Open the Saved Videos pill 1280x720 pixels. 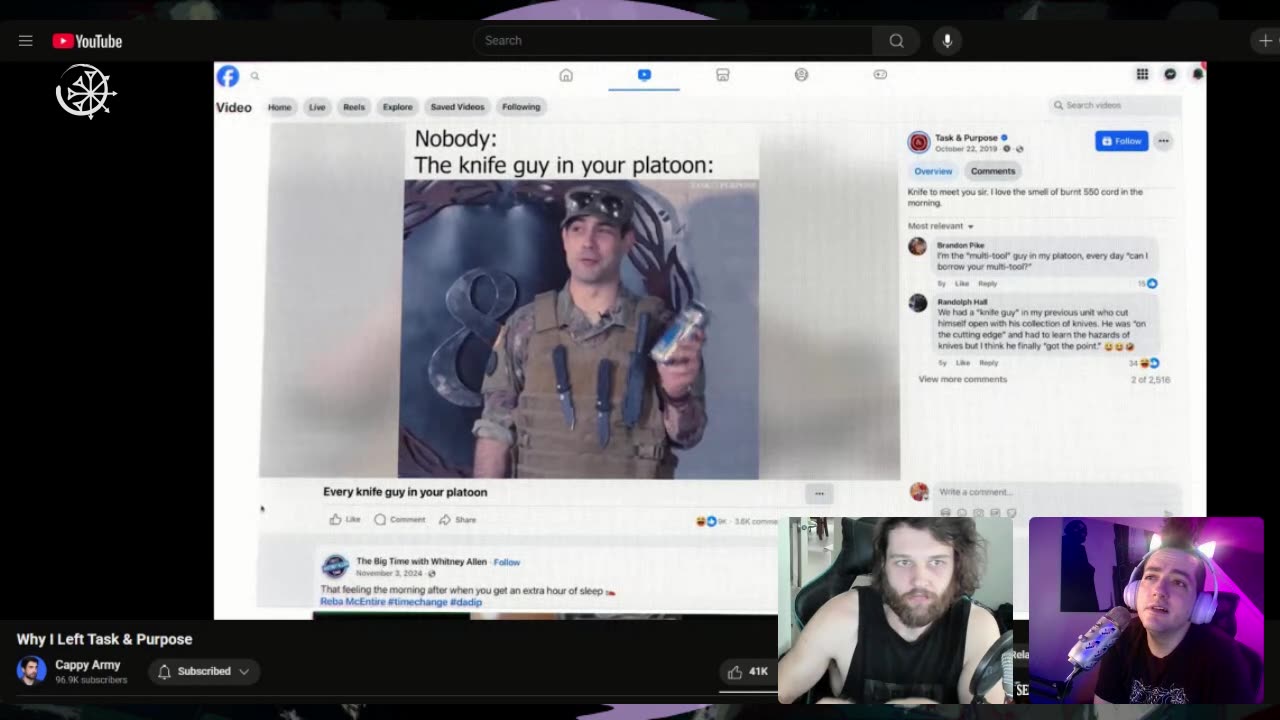click(457, 107)
